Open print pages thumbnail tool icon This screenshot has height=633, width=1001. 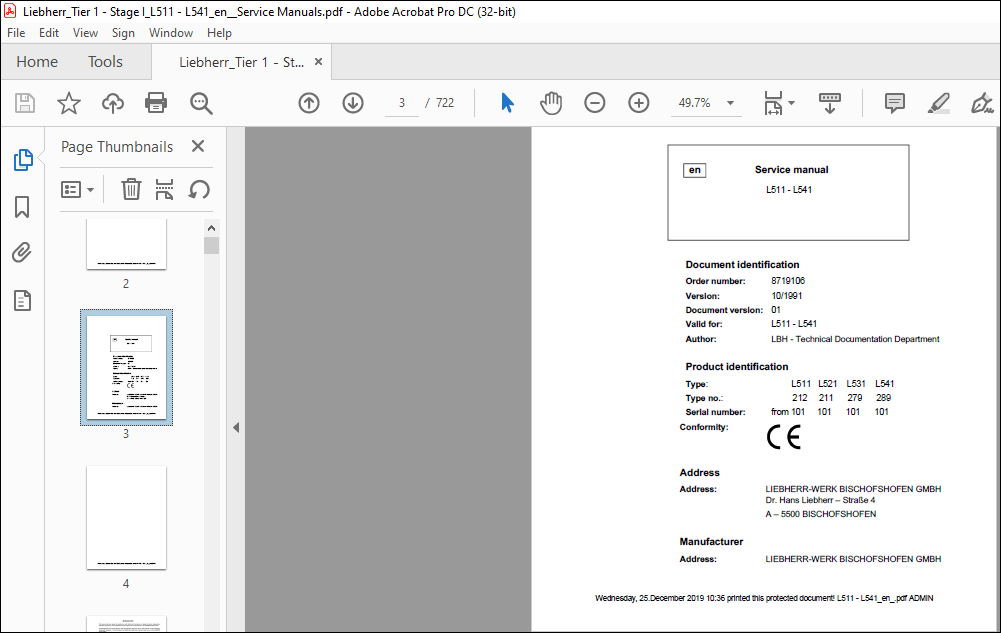pos(164,189)
